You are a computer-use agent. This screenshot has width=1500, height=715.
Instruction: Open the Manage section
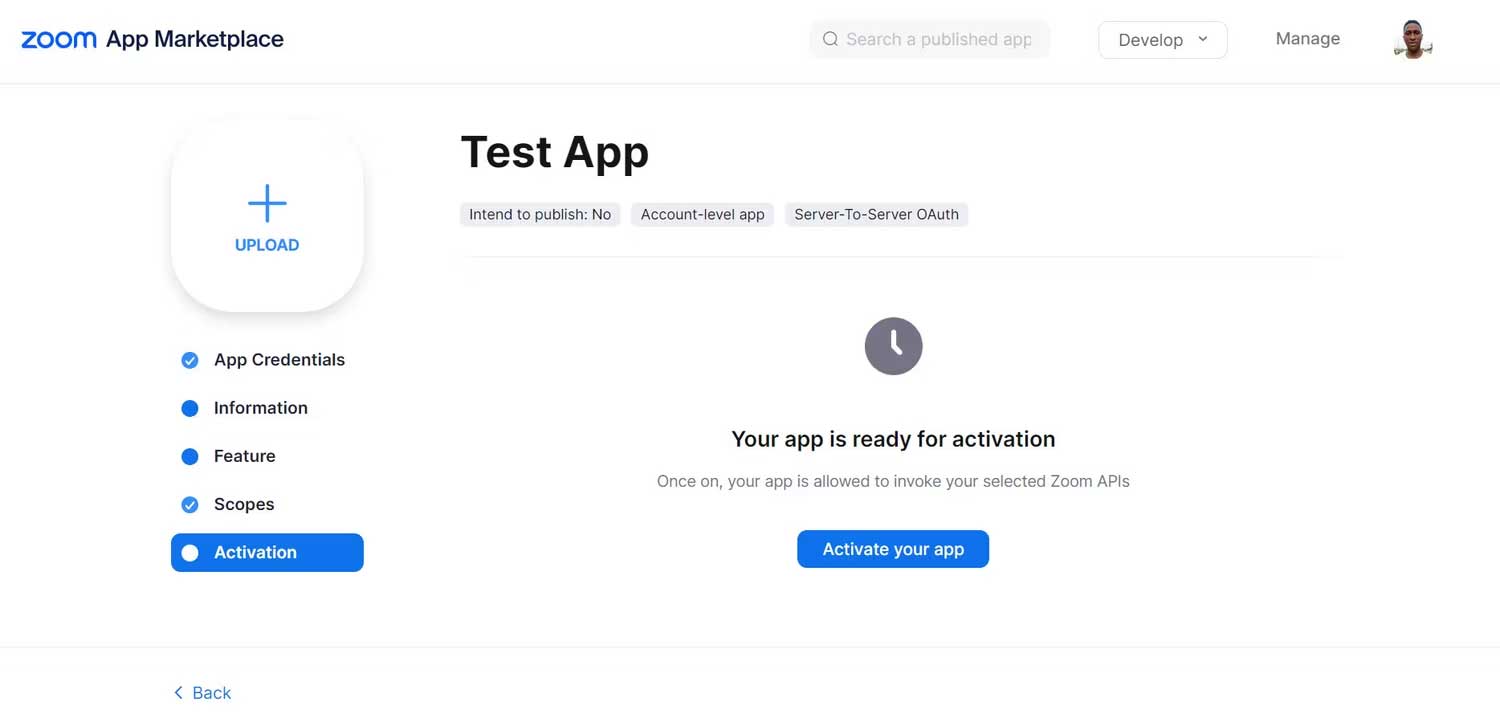click(1307, 38)
